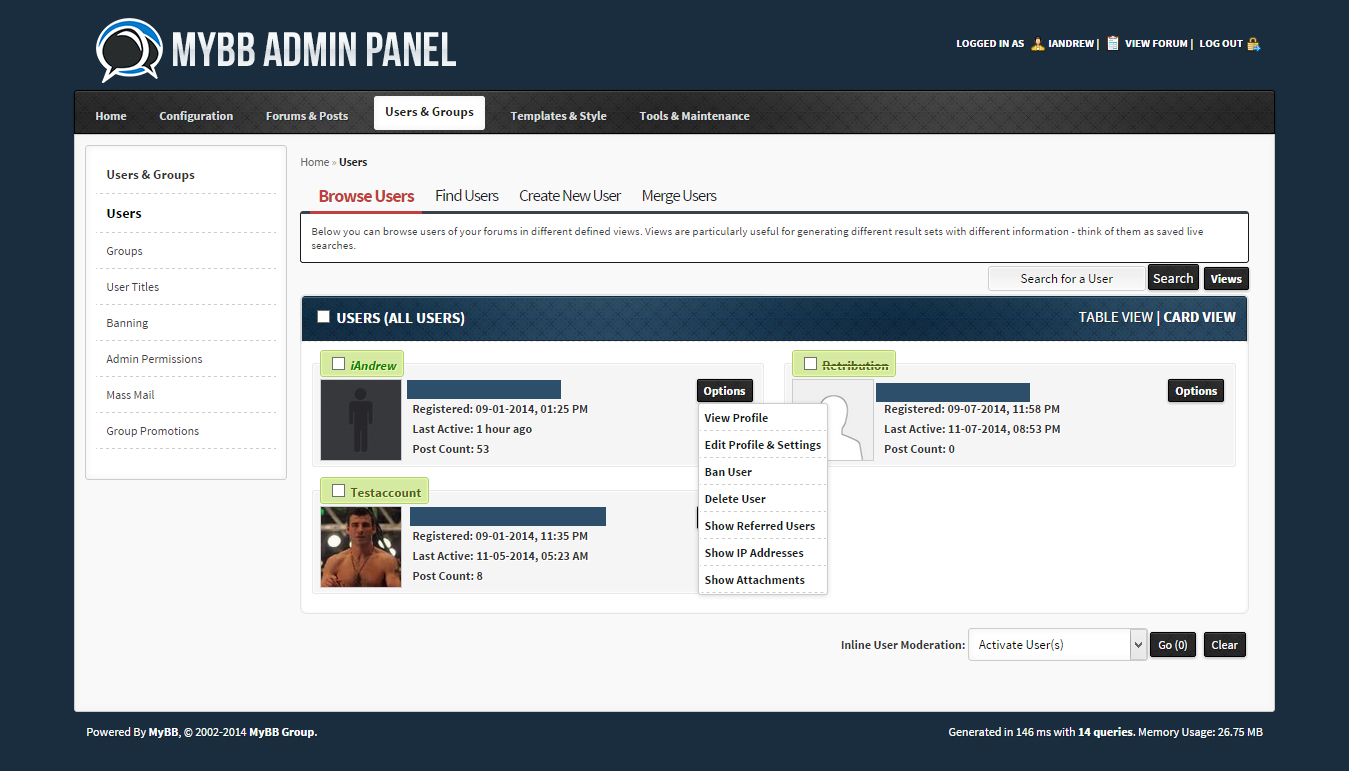Click the padlock icon beside Log Out
Viewport: 1349px width, 771px height.
[1253, 44]
